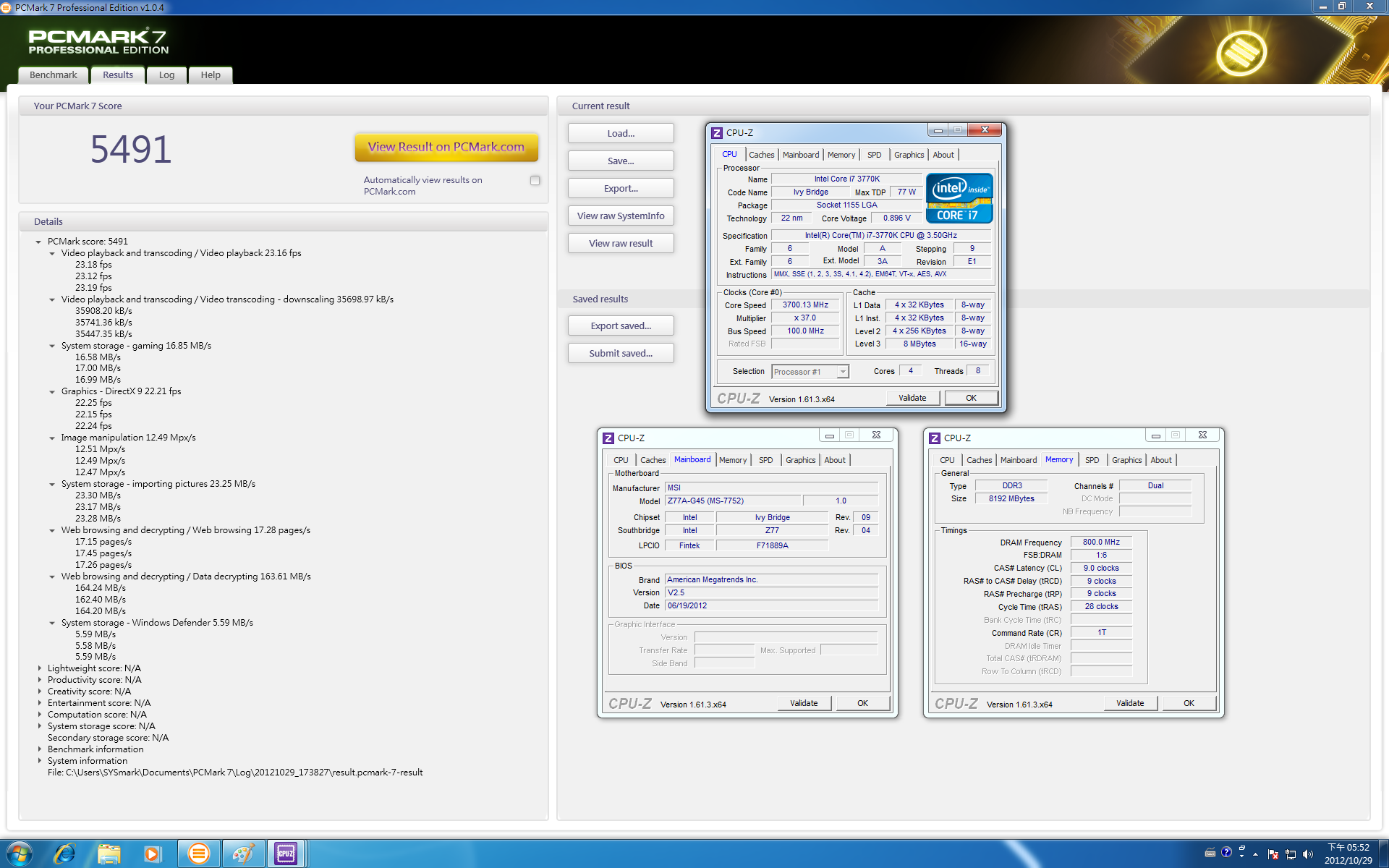The height and width of the screenshot is (868, 1389).
Task: Open the Log tab
Action: coord(167,75)
